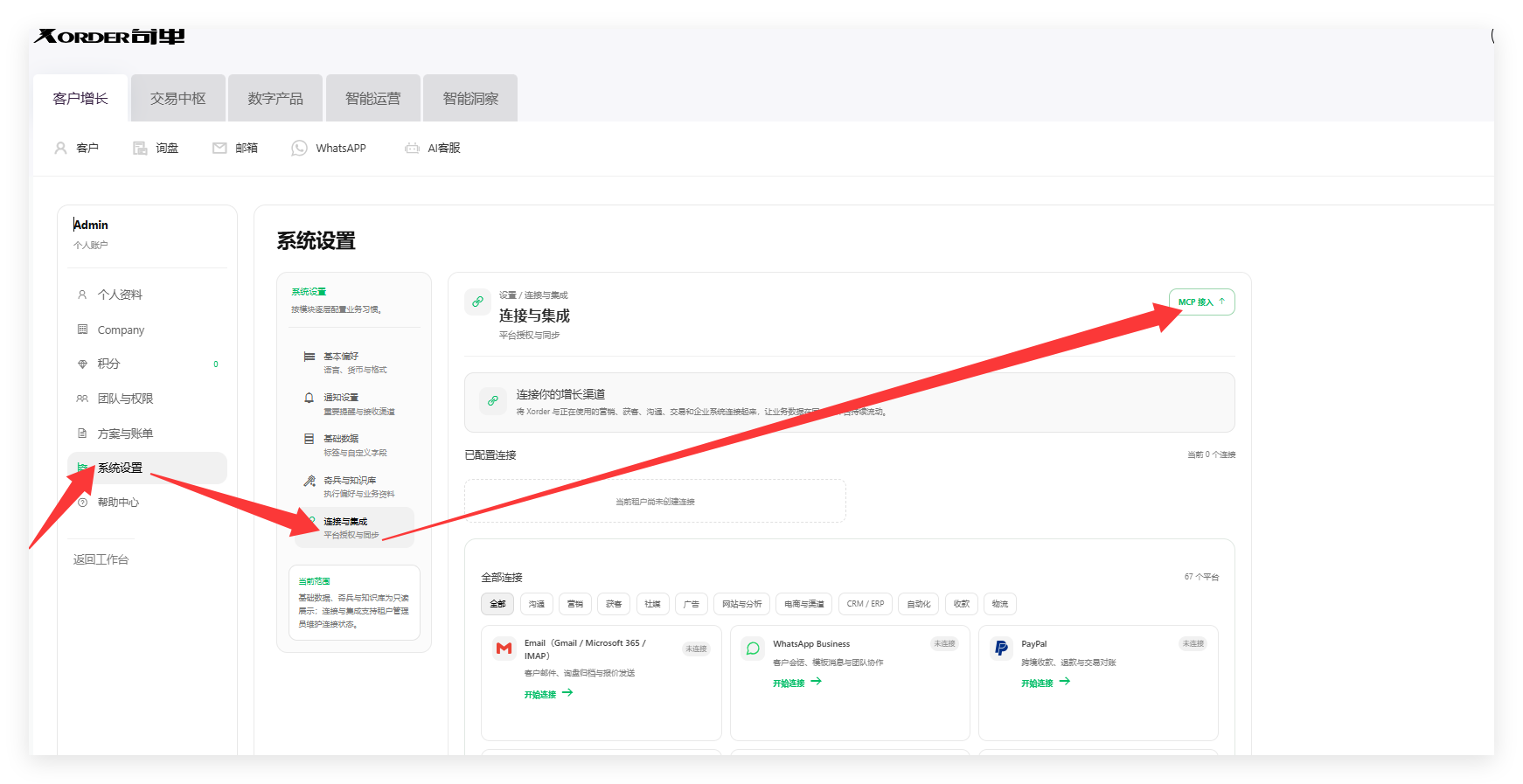This screenshot has width=1523, height=784.
Task: Click the 个人资料 person icon in the sidebar
Action: tap(82, 295)
